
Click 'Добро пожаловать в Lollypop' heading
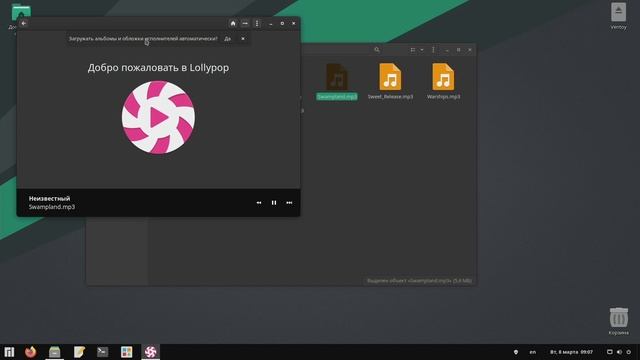(x=158, y=68)
